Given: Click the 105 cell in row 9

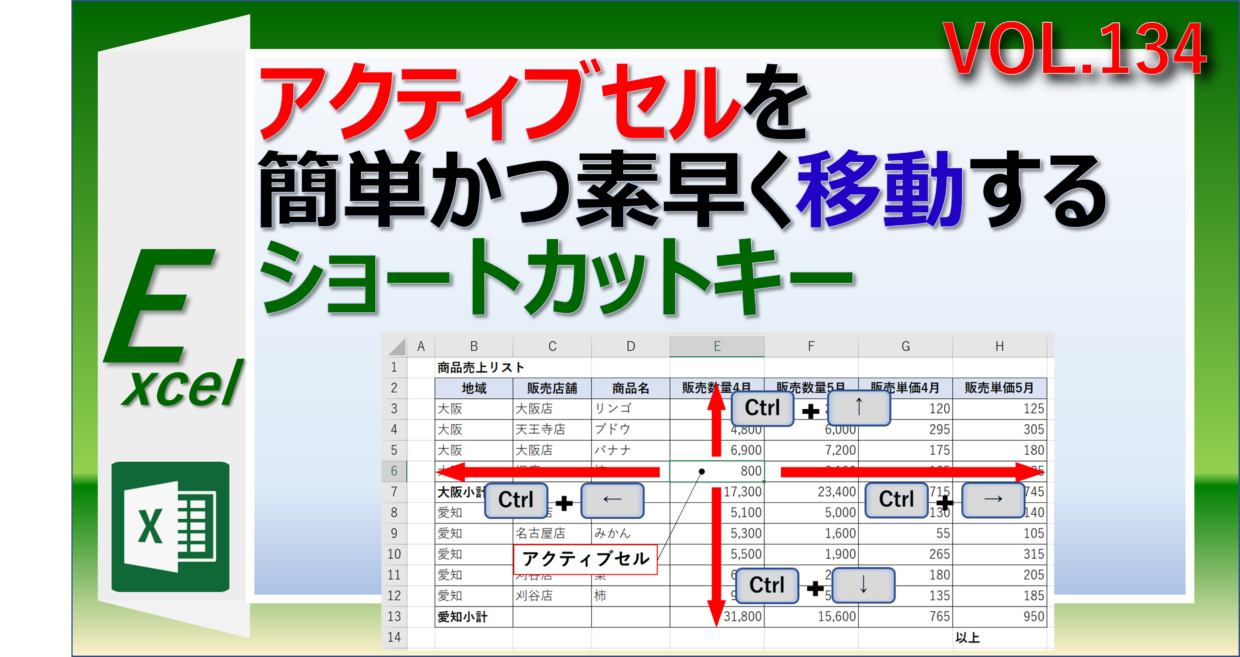Looking at the screenshot, I should pos(1000,533).
